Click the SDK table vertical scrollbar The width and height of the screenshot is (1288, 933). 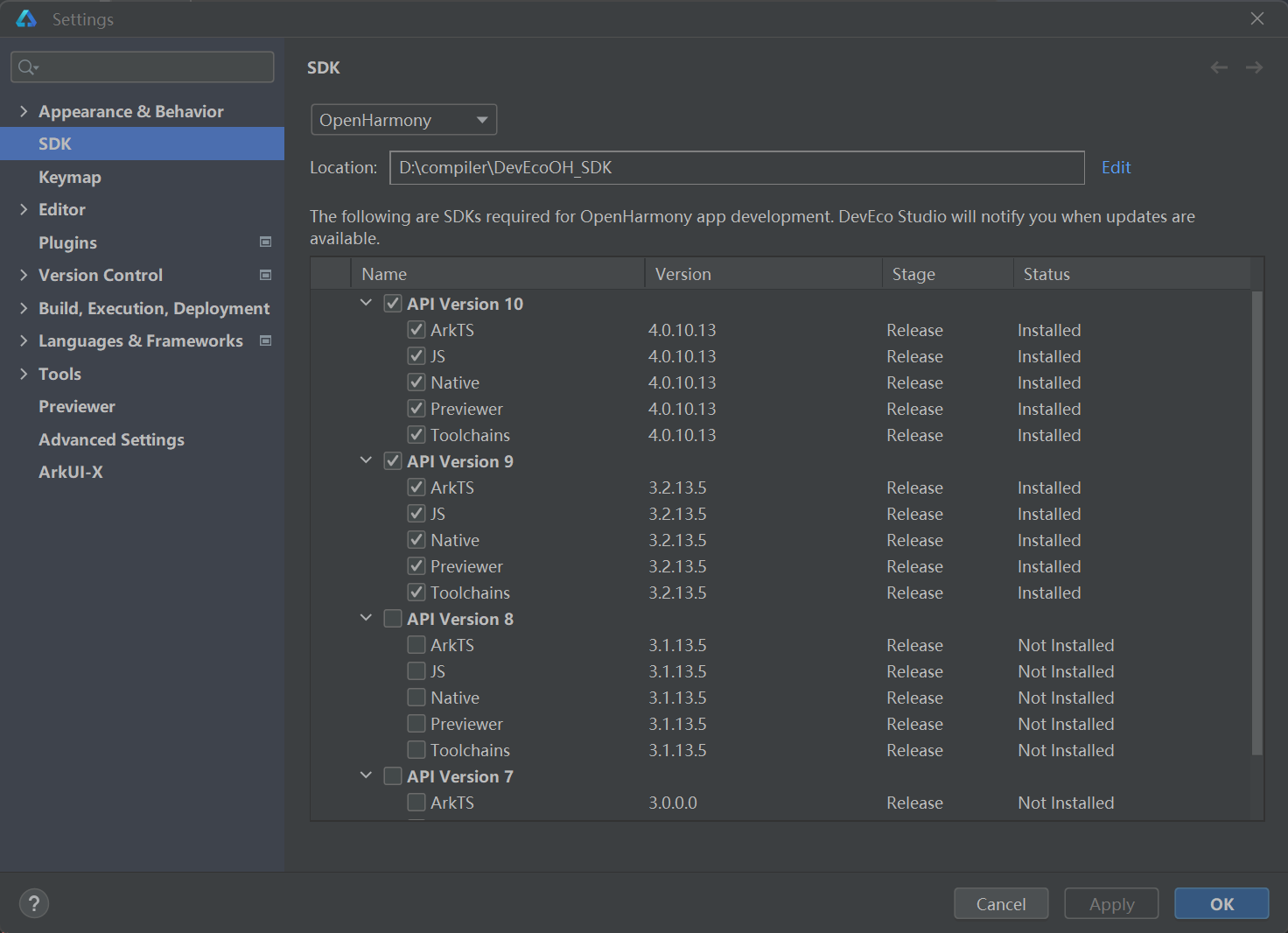[1256, 523]
